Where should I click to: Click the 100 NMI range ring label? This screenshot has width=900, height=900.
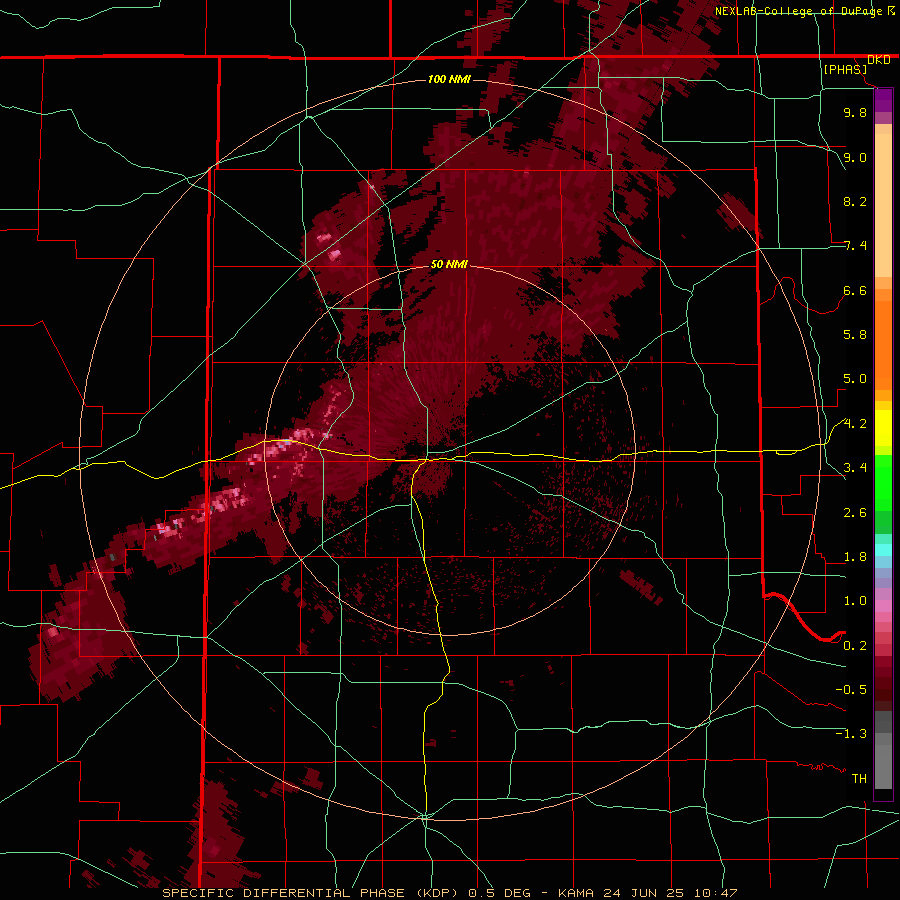click(449, 79)
